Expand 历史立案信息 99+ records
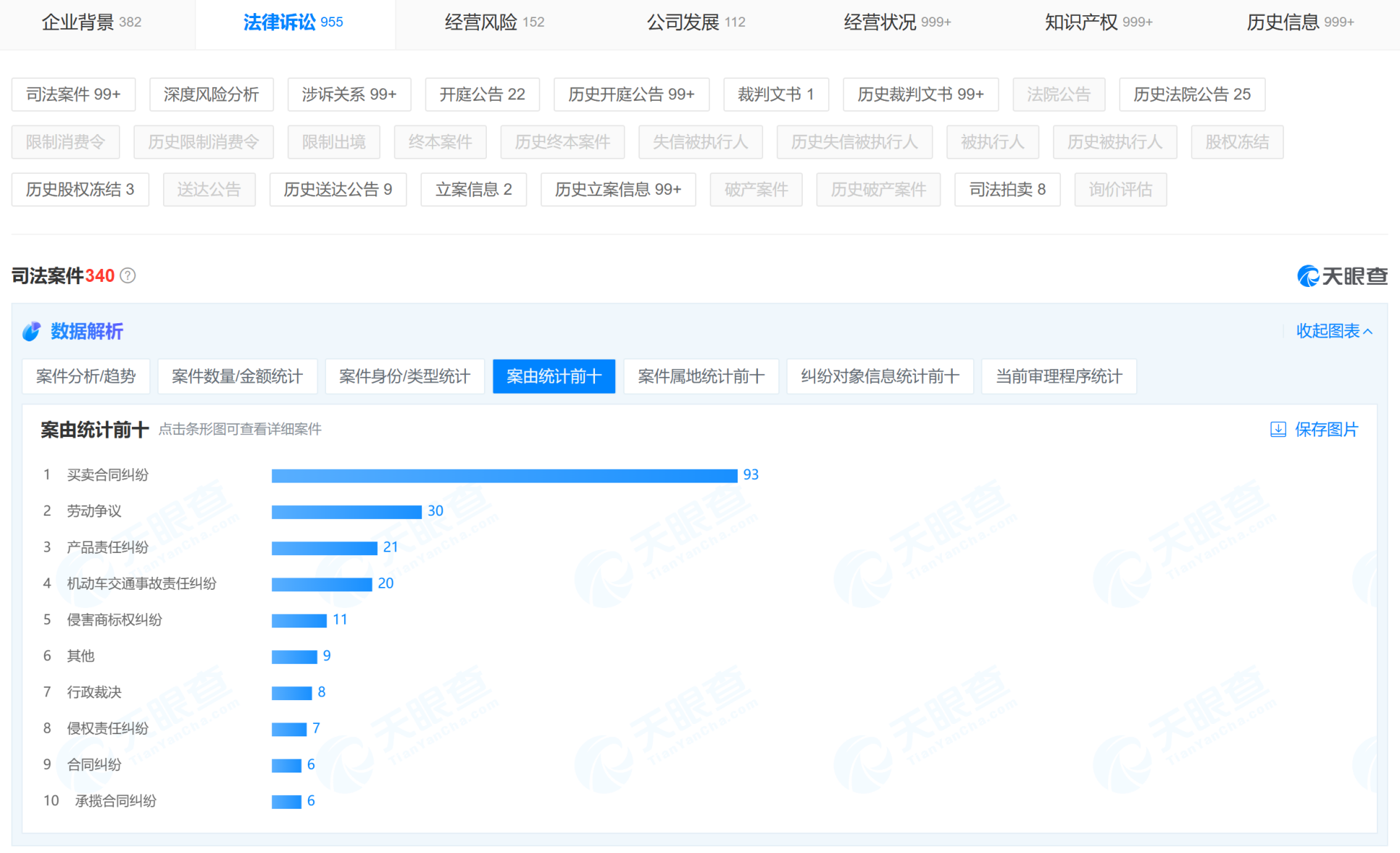 [x=617, y=189]
